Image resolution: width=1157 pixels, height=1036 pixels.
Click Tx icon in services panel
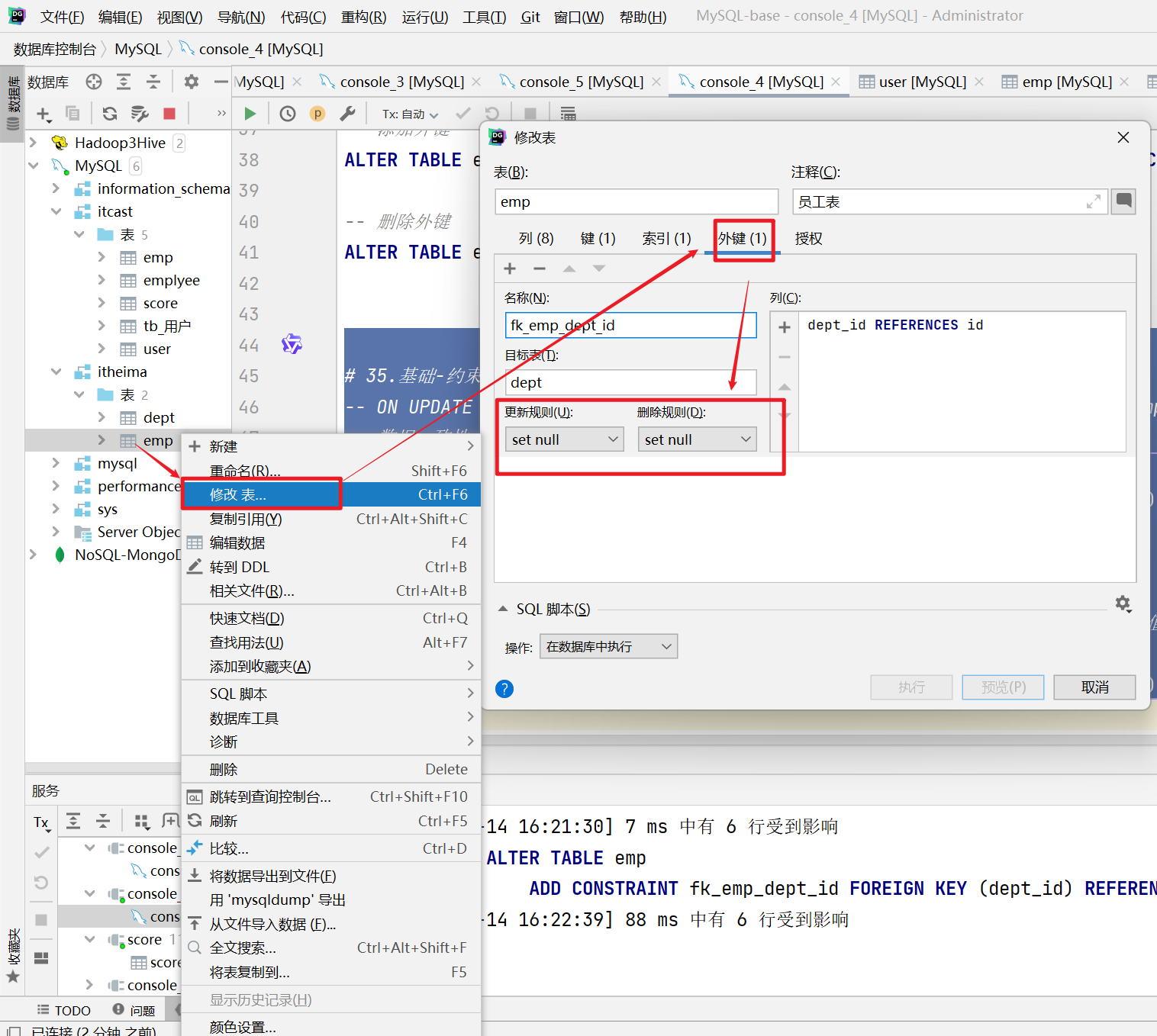pyautogui.click(x=41, y=822)
